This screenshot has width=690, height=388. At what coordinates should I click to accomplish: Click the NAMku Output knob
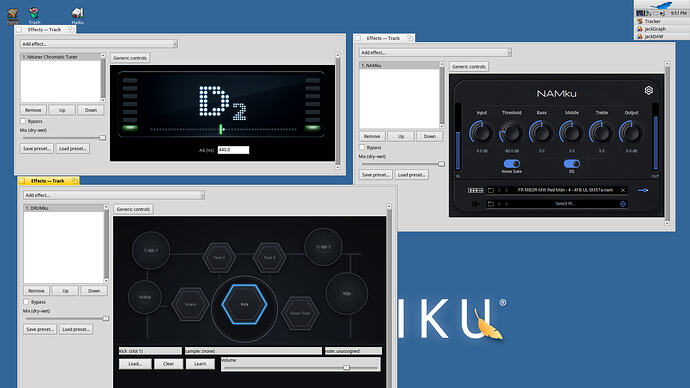pyautogui.click(x=631, y=132)
